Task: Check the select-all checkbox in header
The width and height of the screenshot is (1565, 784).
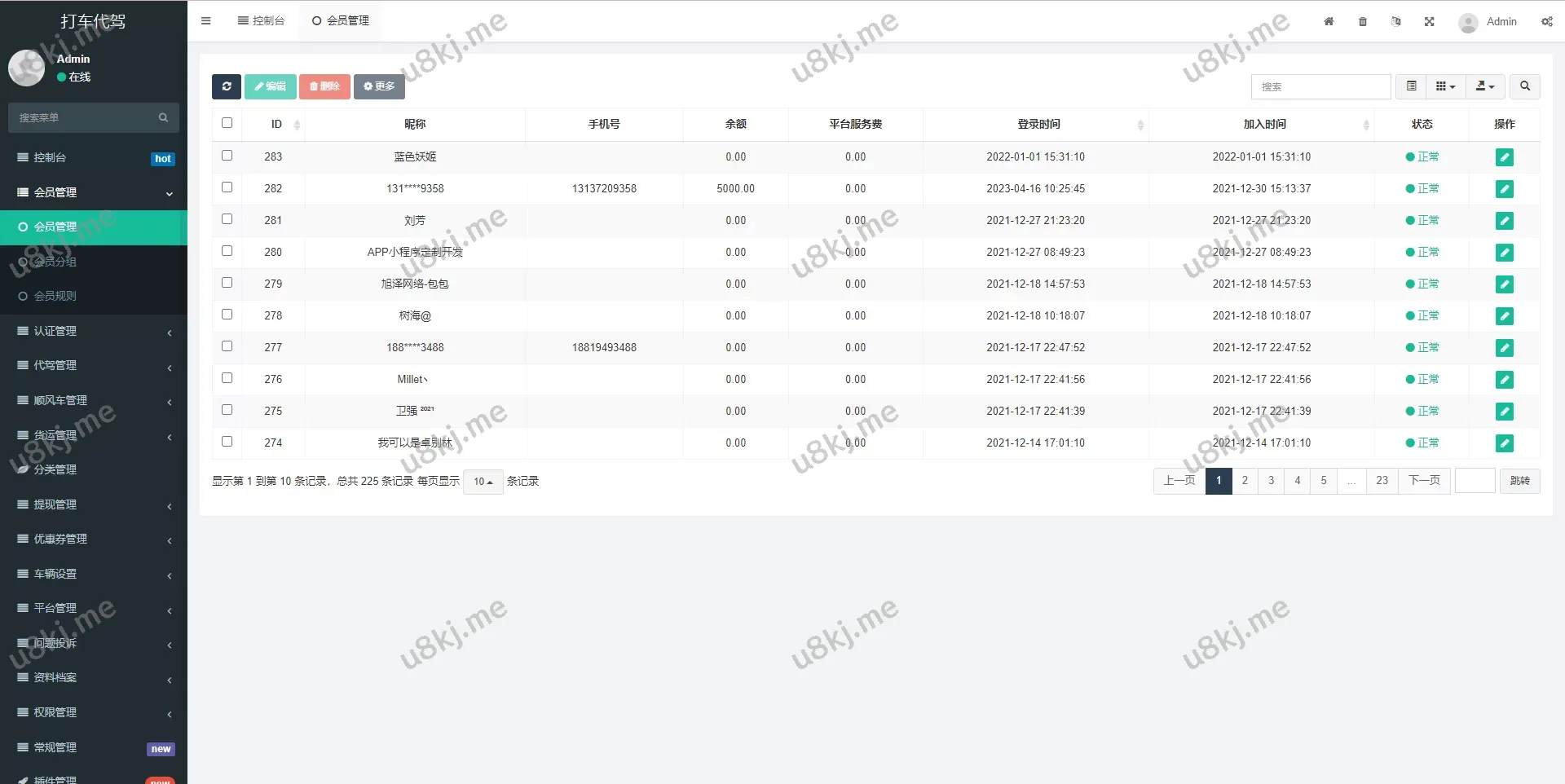Action: pos(227,123)
